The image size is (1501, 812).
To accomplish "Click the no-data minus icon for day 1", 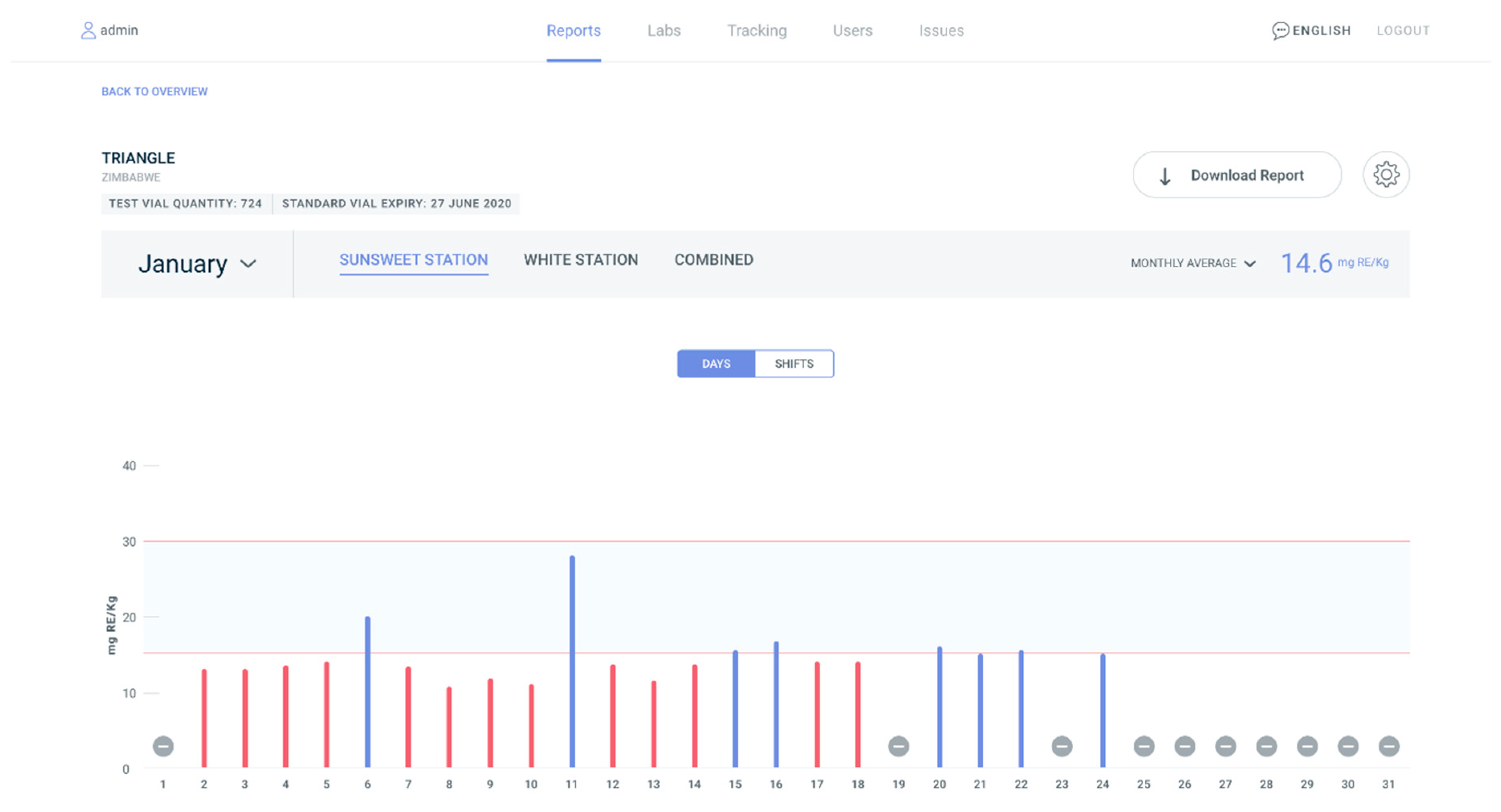I will 163,746.
